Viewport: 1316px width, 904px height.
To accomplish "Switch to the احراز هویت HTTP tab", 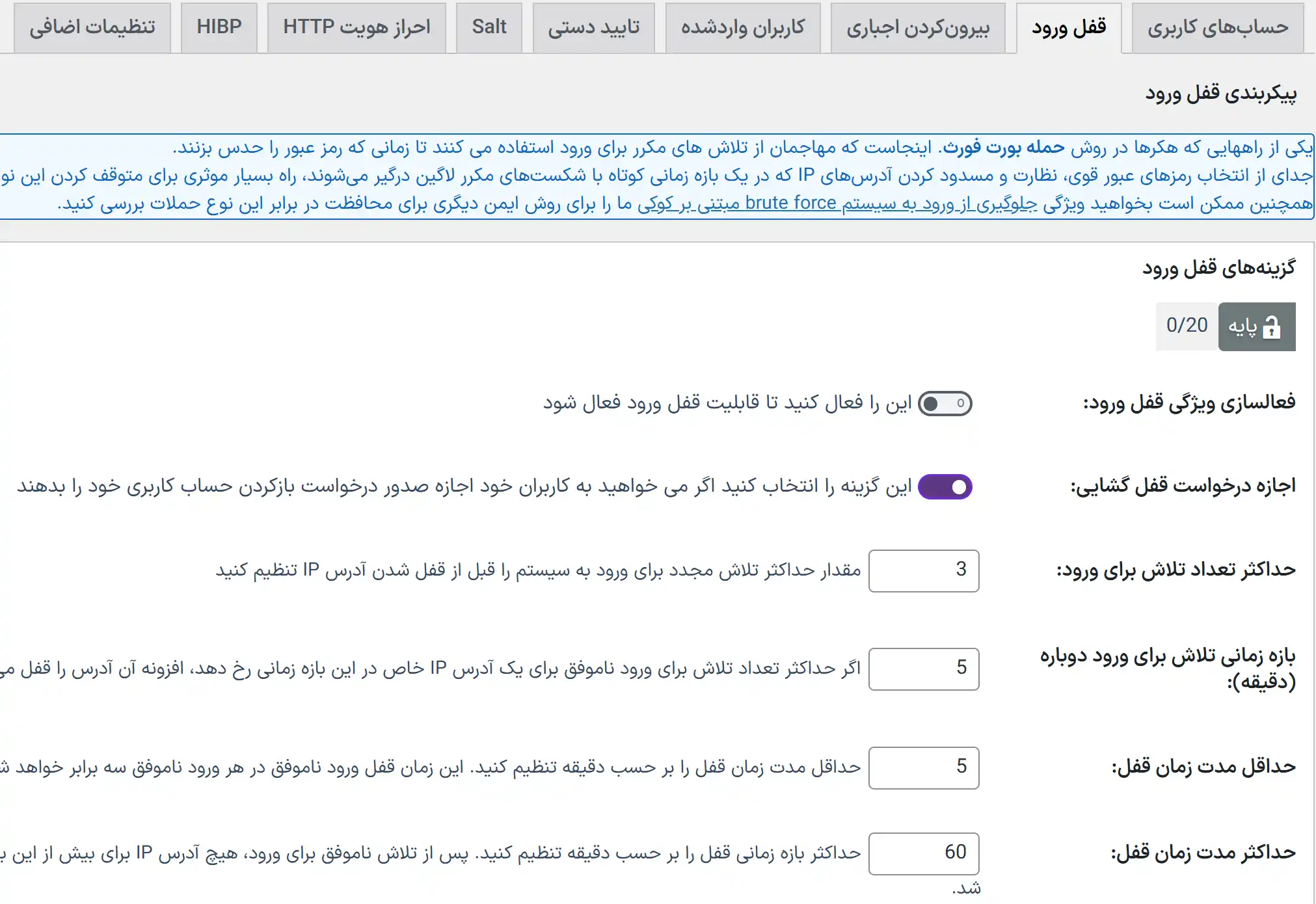I will [356, 27].
